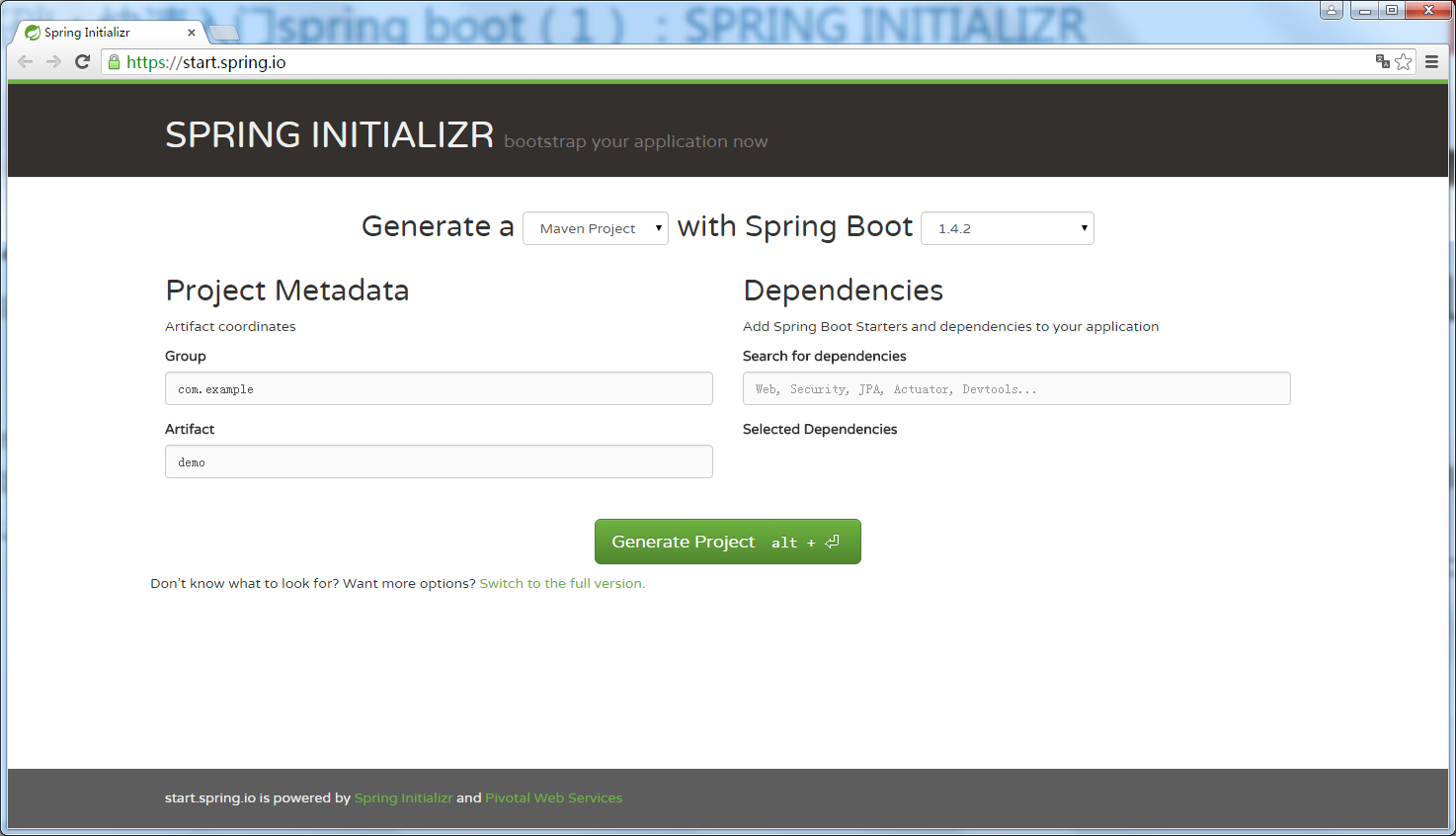This screenshot has width=1456, height=836.
Task: Click the green padlock security icon
Action: 114,61
